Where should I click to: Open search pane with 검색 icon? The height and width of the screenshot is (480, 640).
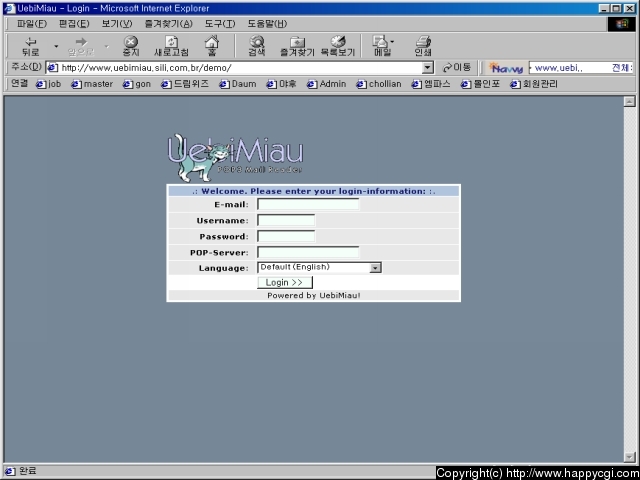[x=257, y=46]
